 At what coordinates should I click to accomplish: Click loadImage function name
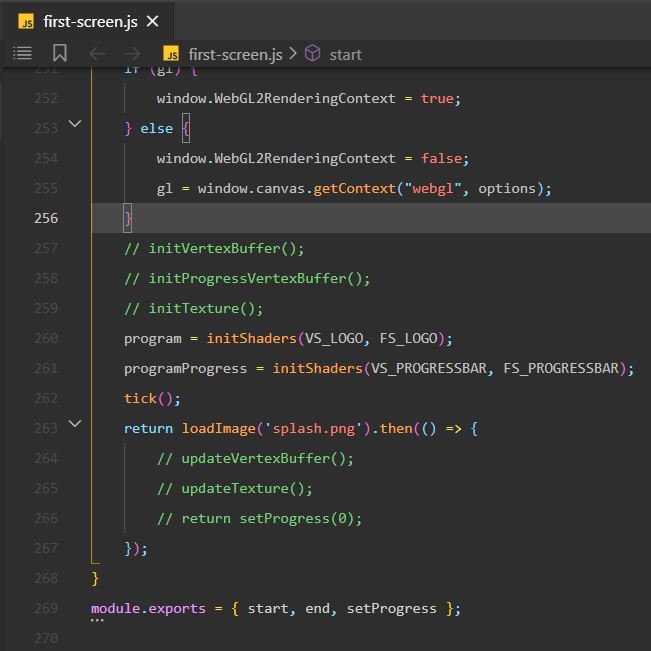(x=218, y=428)
